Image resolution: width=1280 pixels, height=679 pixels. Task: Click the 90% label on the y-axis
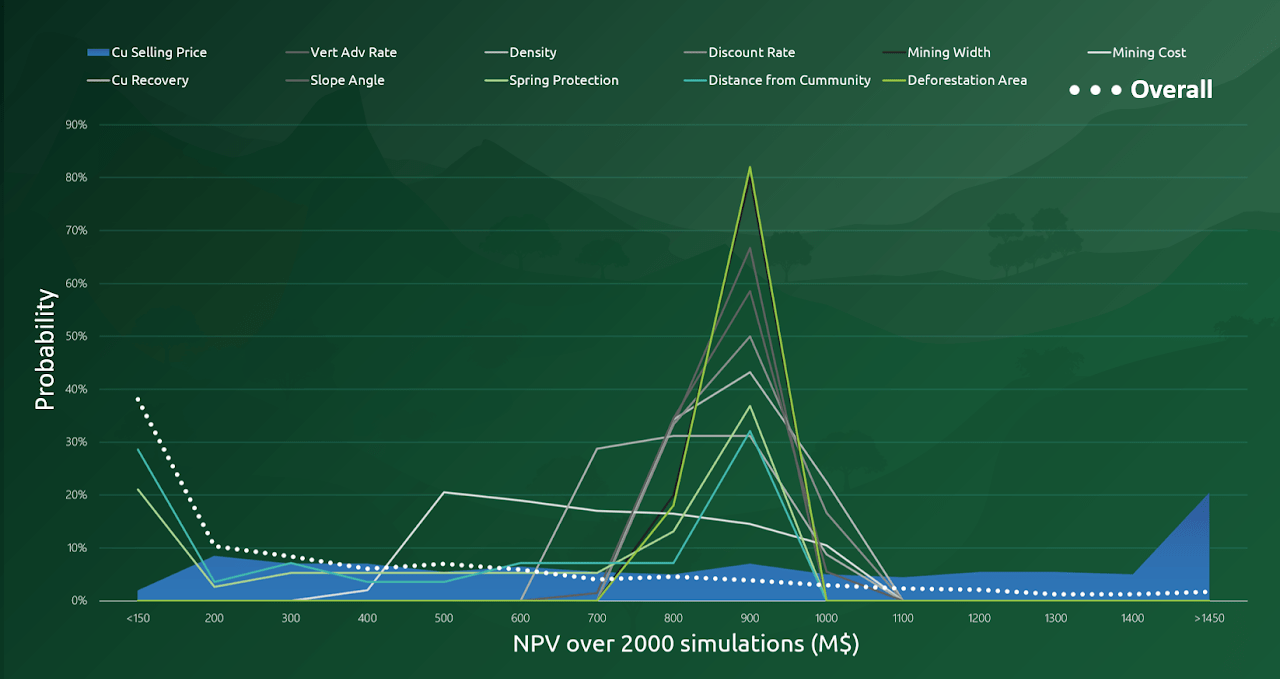point(77,125)
